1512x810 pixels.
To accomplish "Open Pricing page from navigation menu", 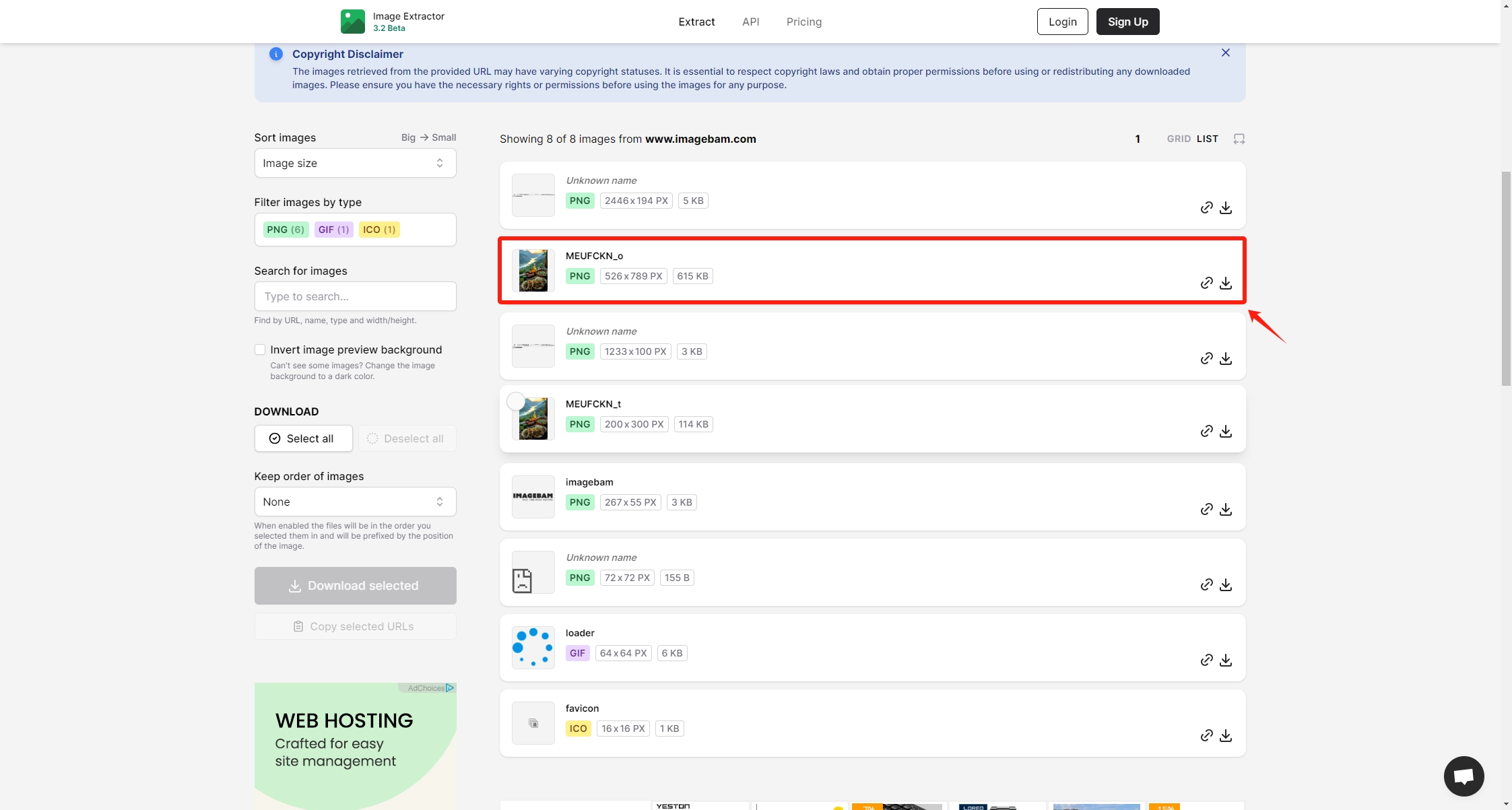I will click(804, 21).
